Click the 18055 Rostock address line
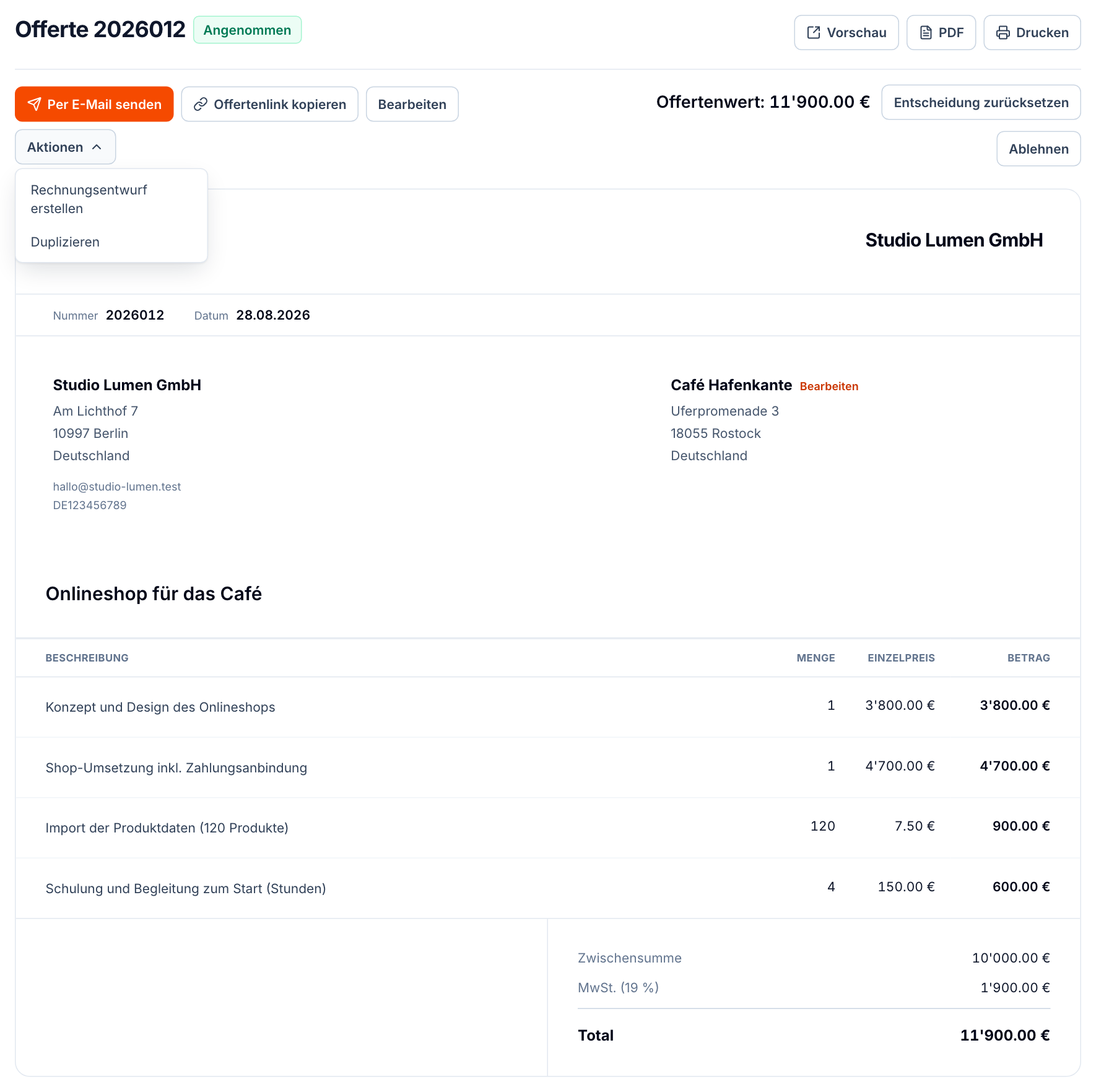 click(716, 434)
